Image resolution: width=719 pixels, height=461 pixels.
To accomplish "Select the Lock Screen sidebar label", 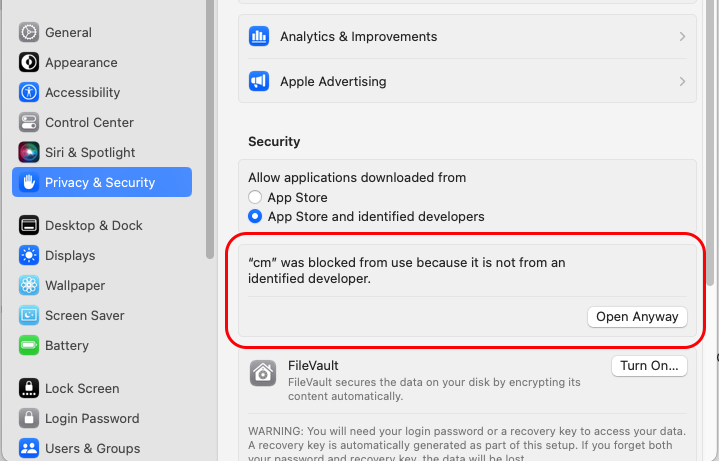I will 82,389.
